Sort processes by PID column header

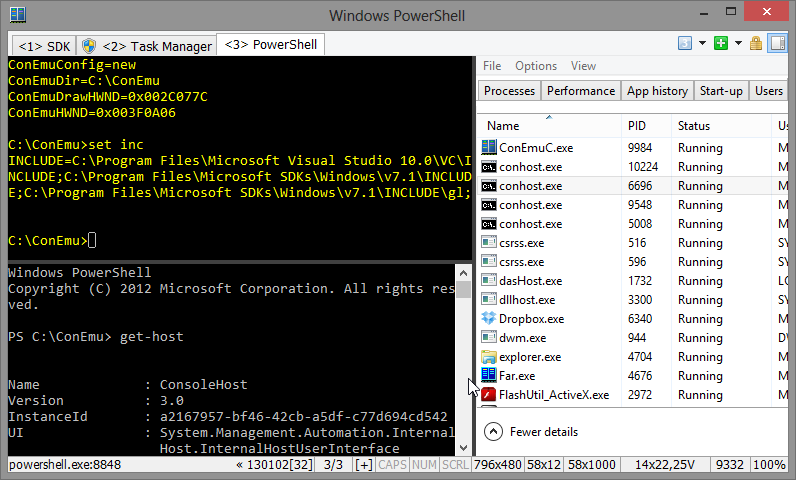click(637, 126)
